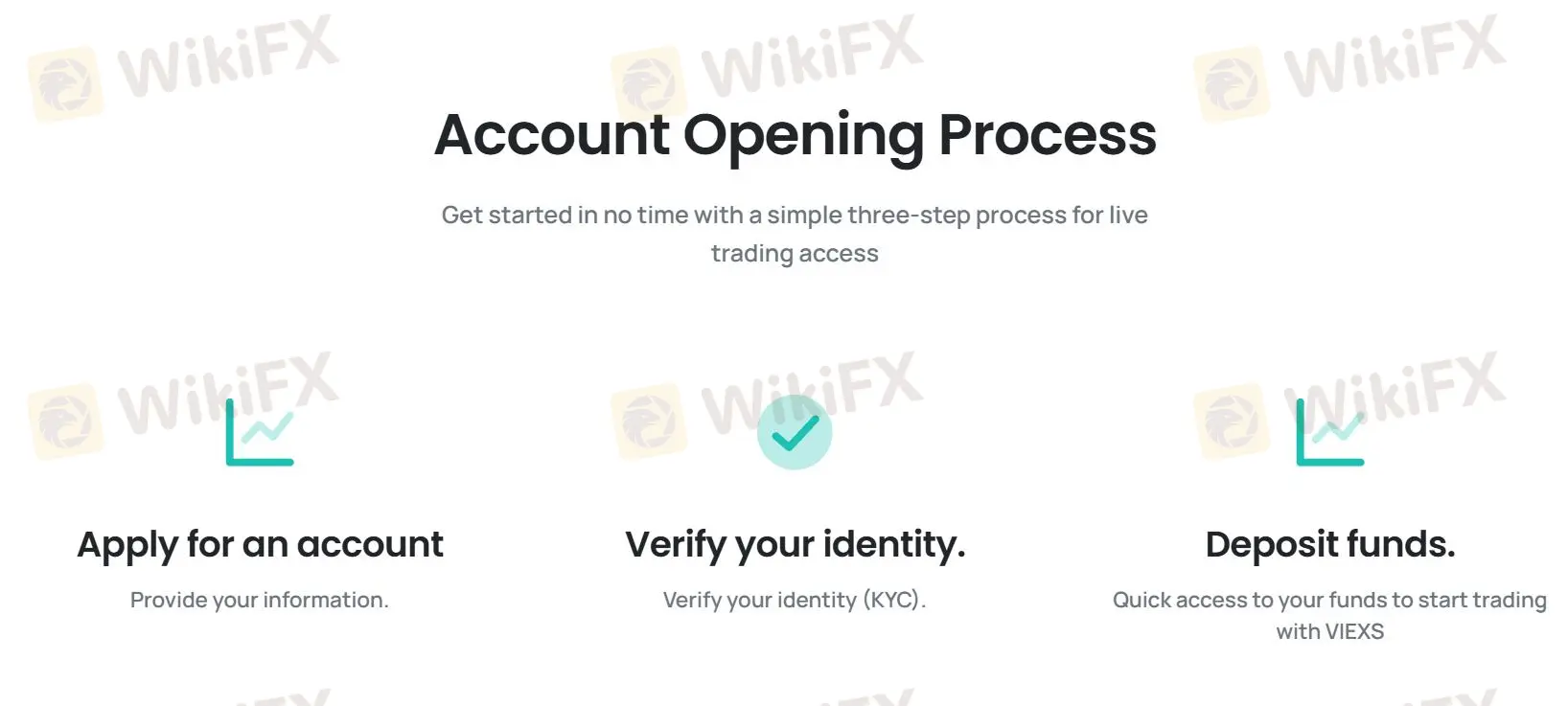The height and width of the screenshot is (706, 1568).
Task: Click the 'Verify your identity (KYC).' description
Action: 795,600
